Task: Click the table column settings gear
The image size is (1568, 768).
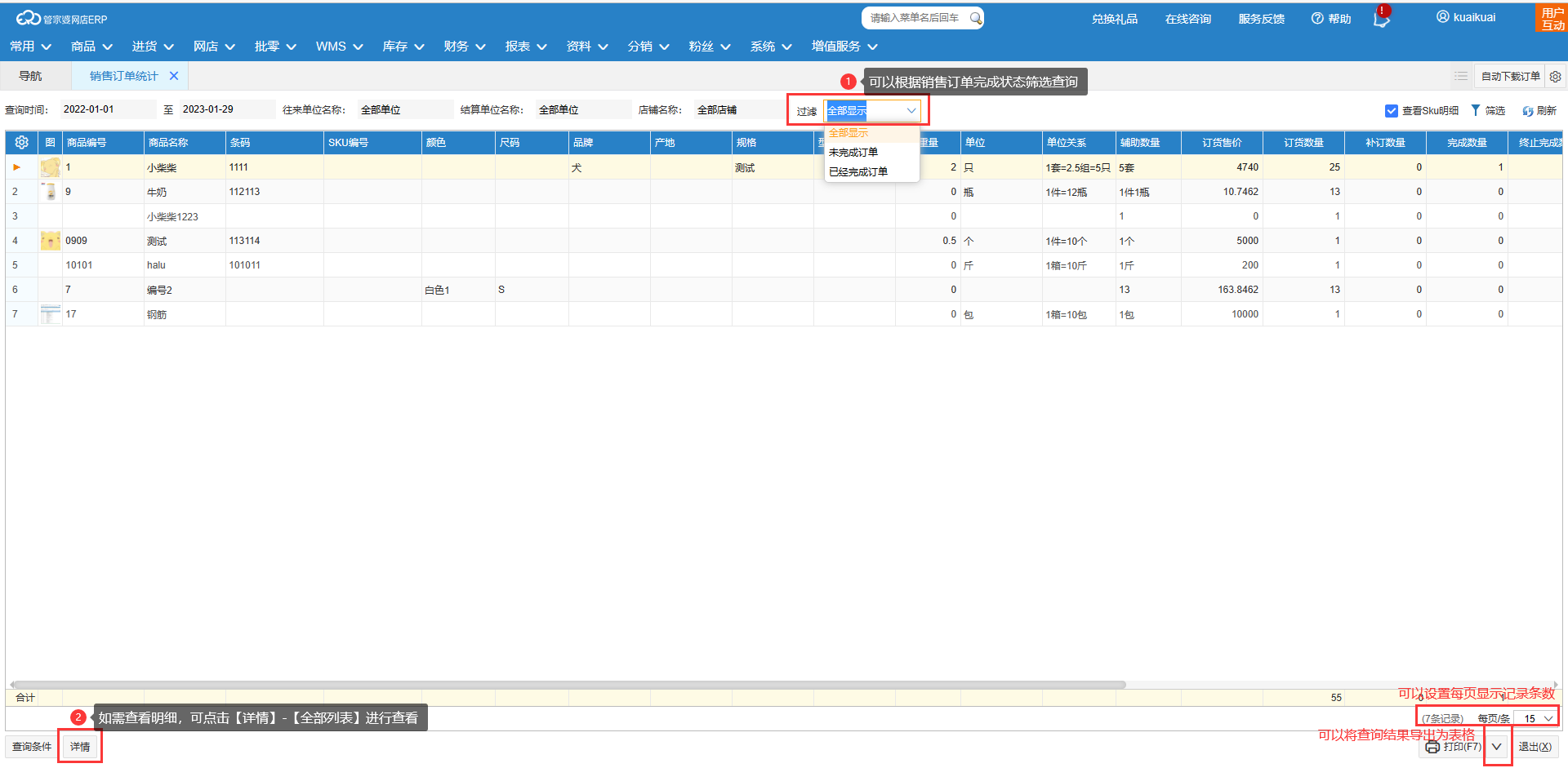Action: click(22, 143)
